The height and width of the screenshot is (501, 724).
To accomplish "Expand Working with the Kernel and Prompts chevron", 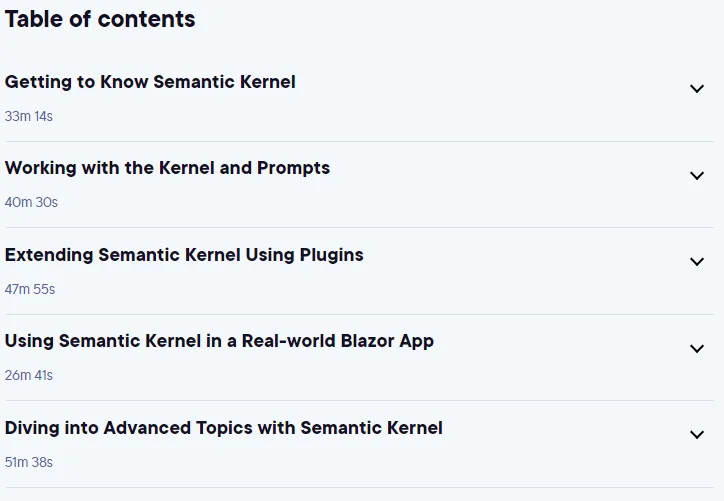I will click(697, 175).
